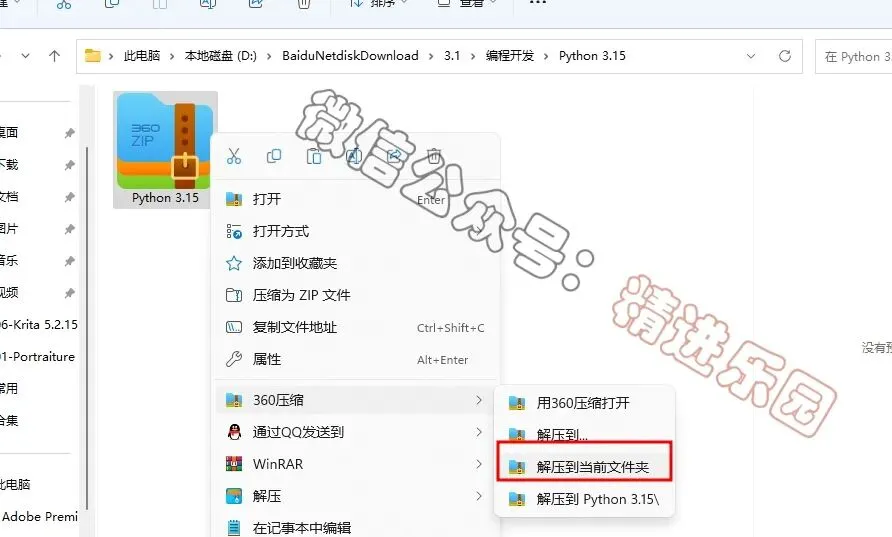The width and height of the screenshot is (892, 537).
Task: Choose 解压到 Python 3.15\ option
Action: pyautogui.click(x=584, y=499)
